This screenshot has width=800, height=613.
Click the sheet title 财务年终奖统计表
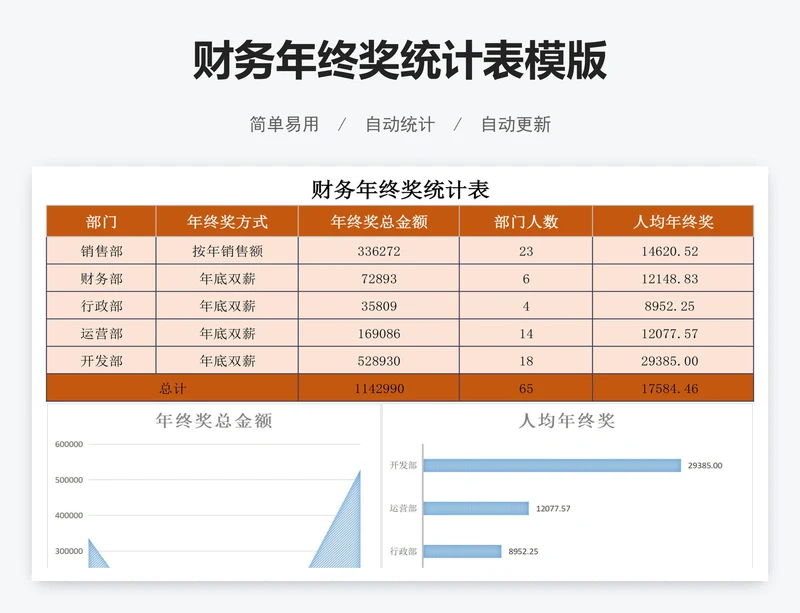[x=400, y=189]
